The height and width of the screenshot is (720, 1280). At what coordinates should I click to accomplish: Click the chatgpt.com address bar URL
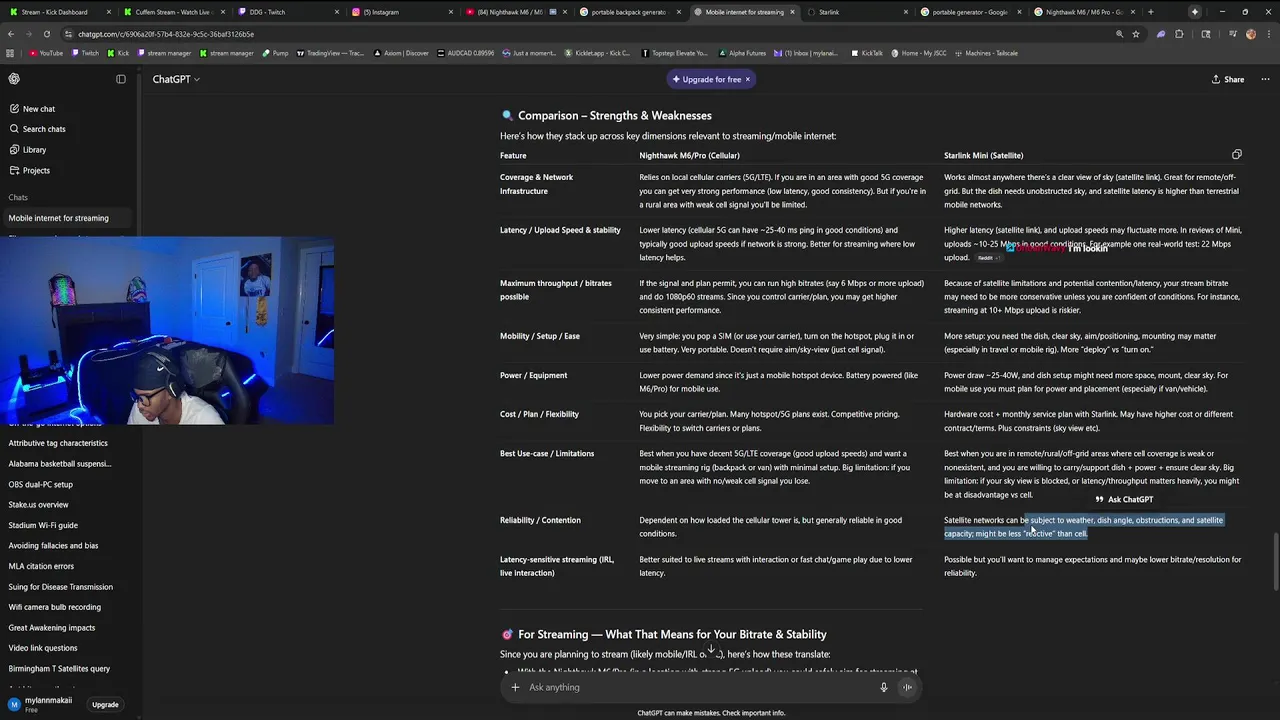point(166,34)
